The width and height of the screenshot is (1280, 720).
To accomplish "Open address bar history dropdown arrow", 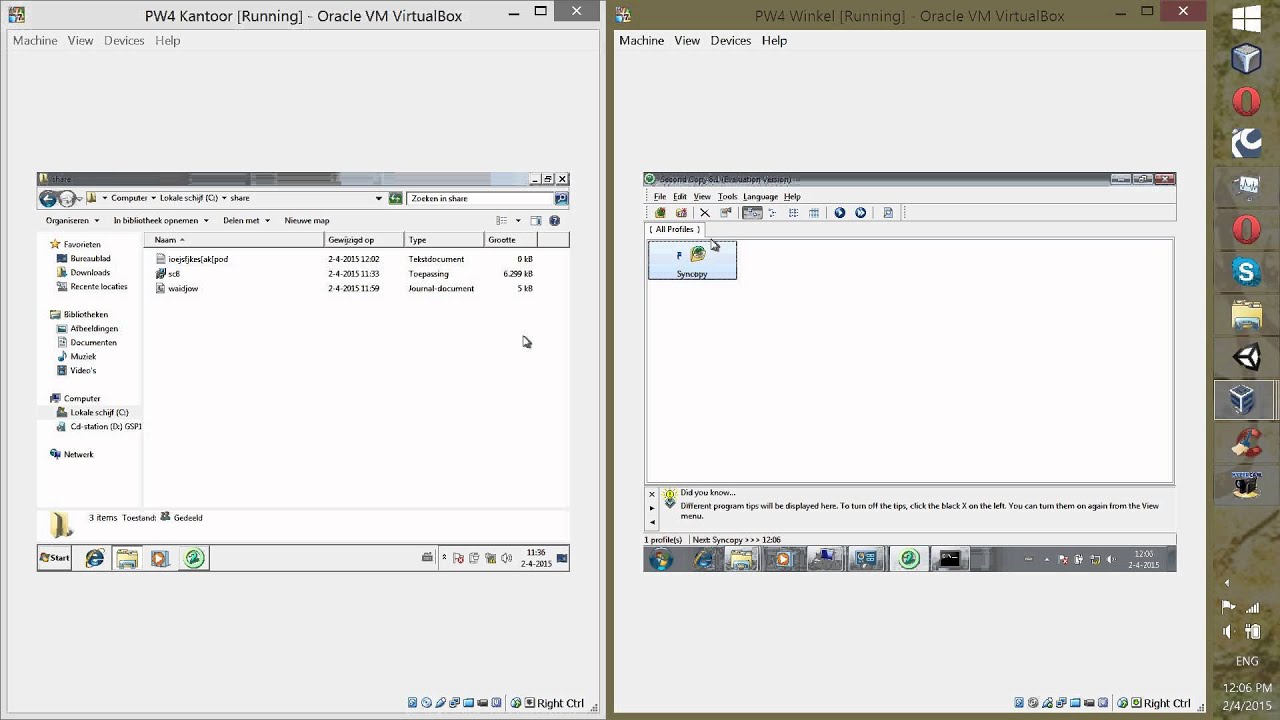I will point(379,198).
